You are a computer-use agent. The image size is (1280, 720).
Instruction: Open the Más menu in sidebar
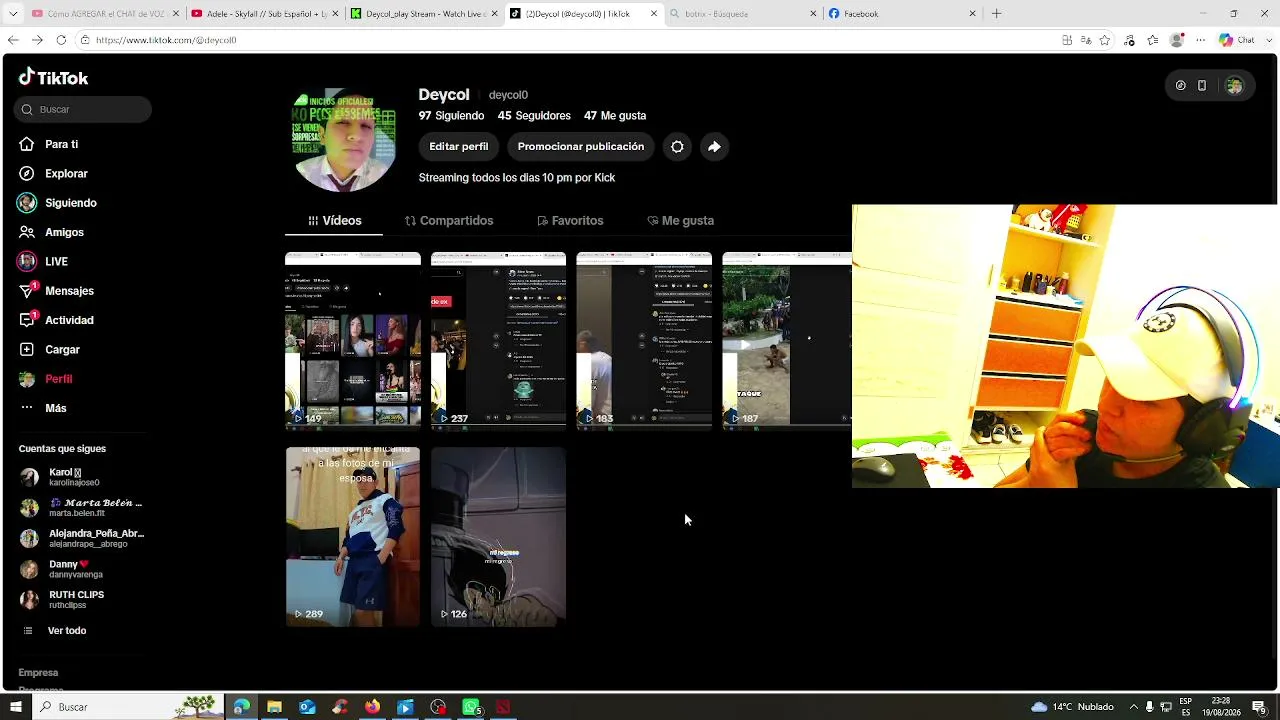pyautogui.click(x=43, y=408)
